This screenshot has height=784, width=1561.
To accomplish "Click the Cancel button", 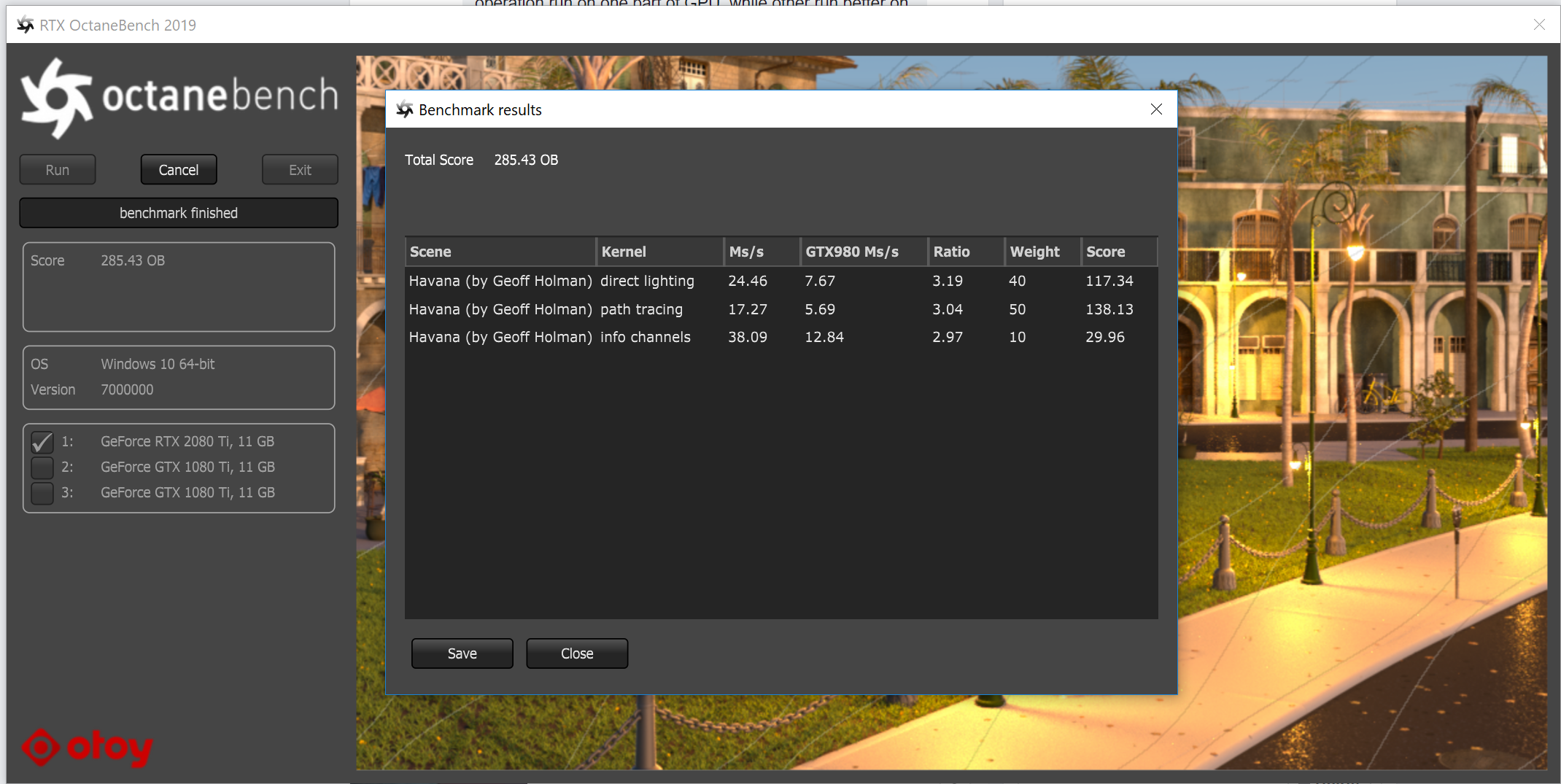I will [179, 170].
